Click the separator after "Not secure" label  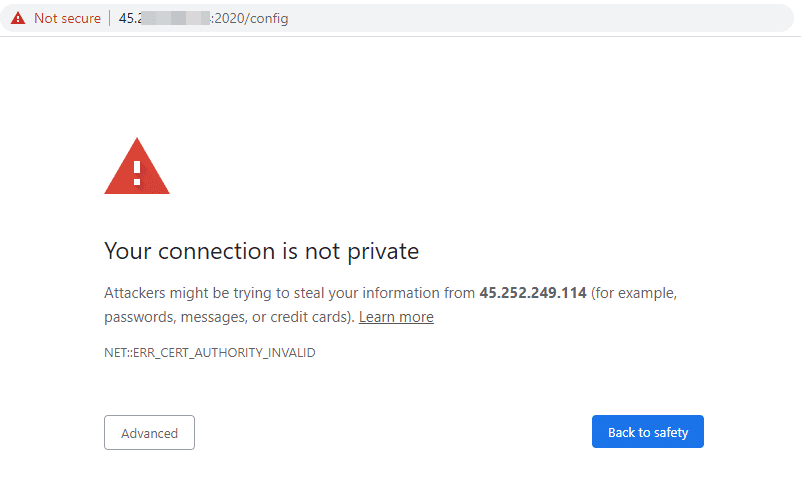click(x=110, y=18)
